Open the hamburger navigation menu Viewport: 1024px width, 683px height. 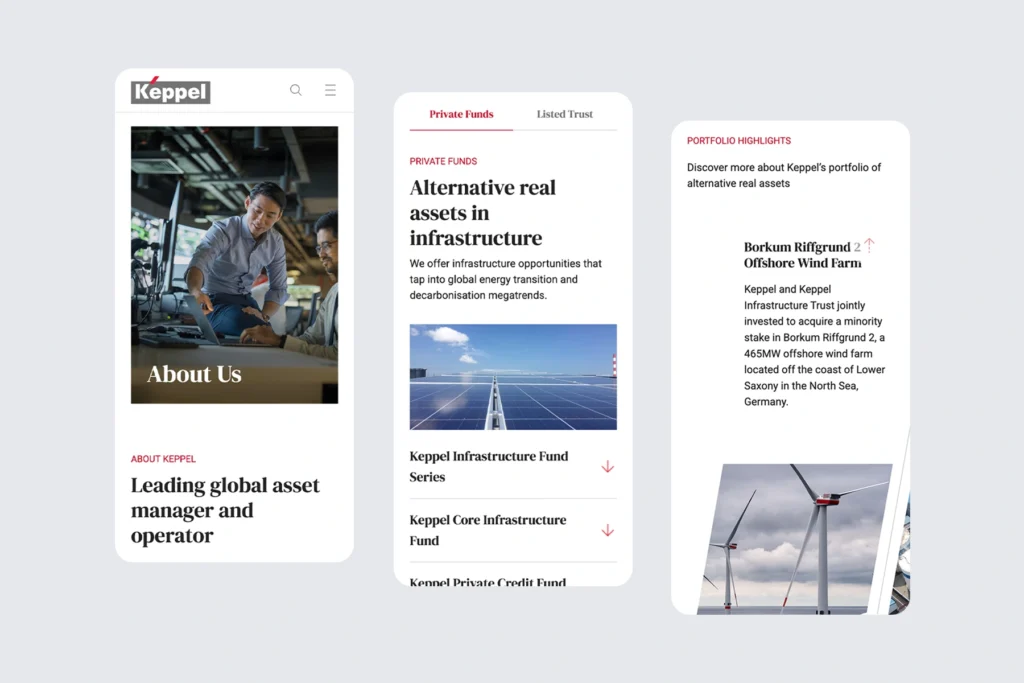(x=330, y=90)
